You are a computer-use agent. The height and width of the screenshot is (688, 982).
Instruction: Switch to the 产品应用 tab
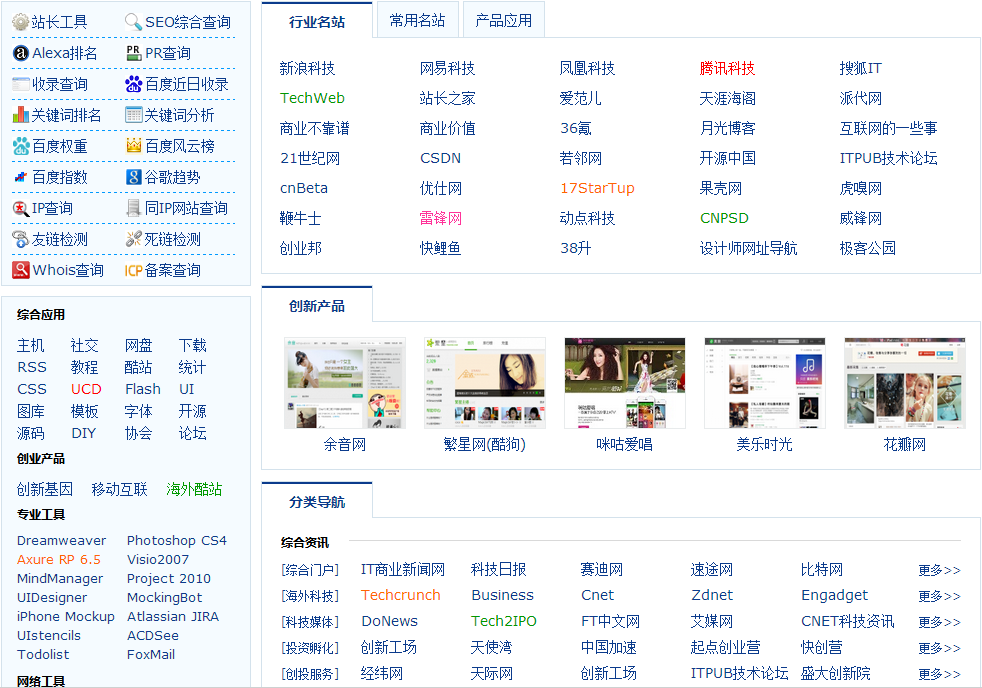(x=504, y=21)
